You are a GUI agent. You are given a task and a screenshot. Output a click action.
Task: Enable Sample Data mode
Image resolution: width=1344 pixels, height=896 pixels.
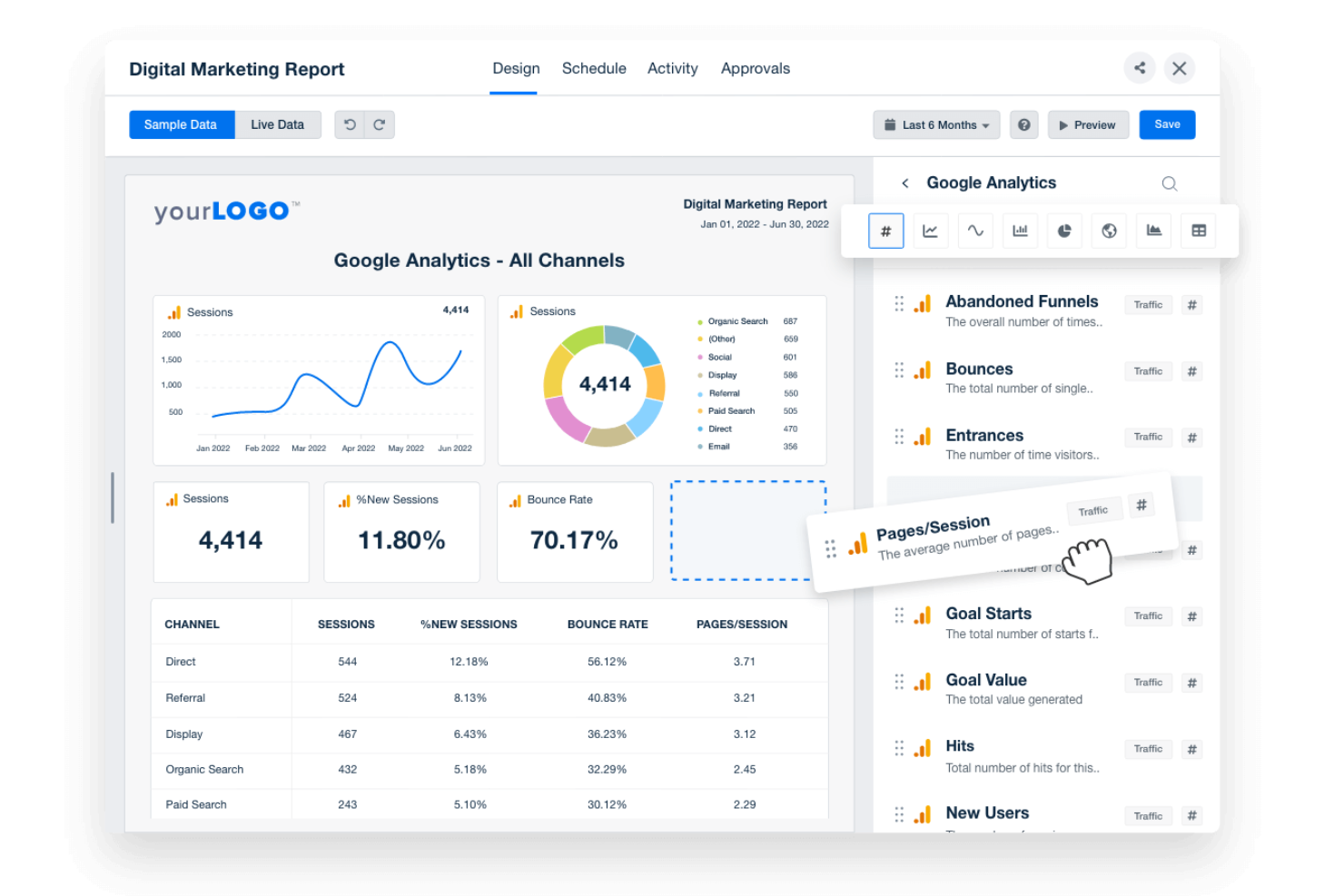(x=181, y=124)
